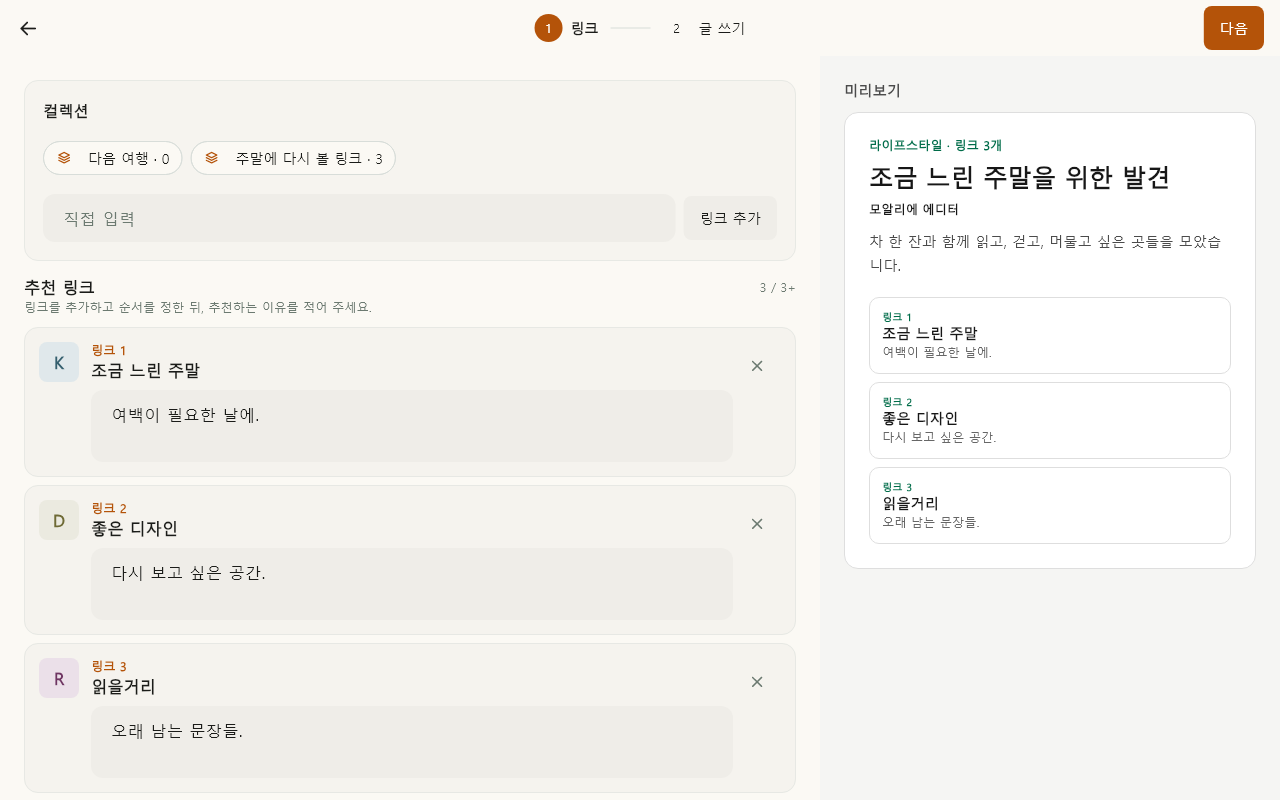Focus the 직접 입력 link field
Viewport: 1280px width, 800px height.
tap(359, 218)
